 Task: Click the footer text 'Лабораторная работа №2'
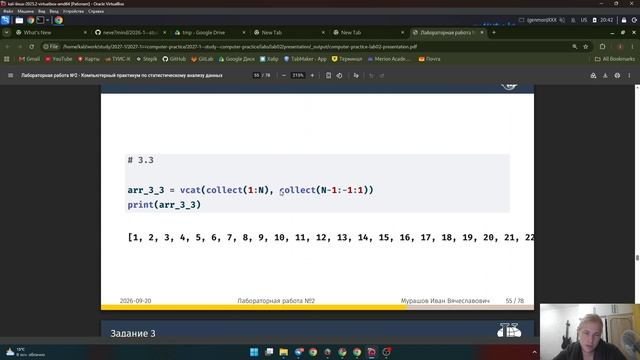276,301
